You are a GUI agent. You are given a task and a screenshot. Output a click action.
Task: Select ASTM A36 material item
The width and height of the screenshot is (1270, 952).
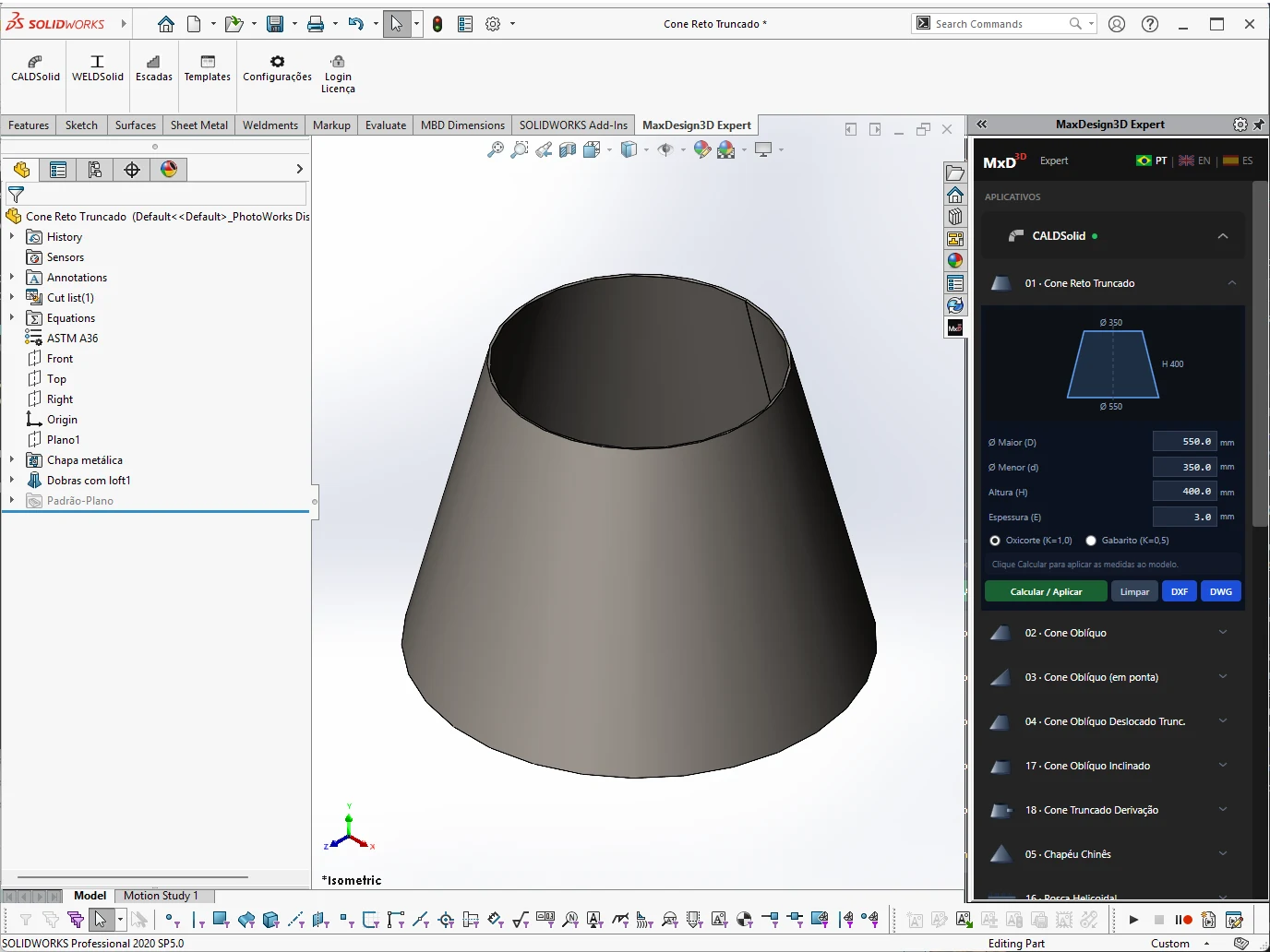(x=72, y=339)
